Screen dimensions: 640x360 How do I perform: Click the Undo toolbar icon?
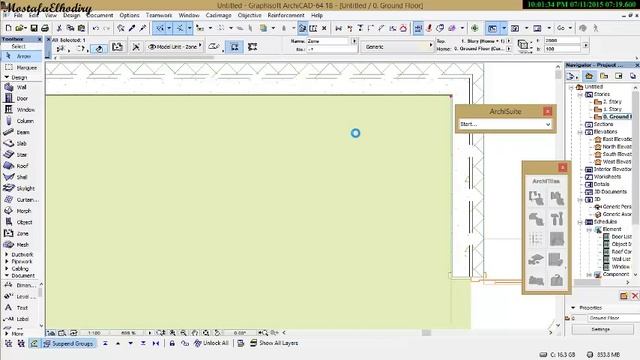tap(96, 28)
